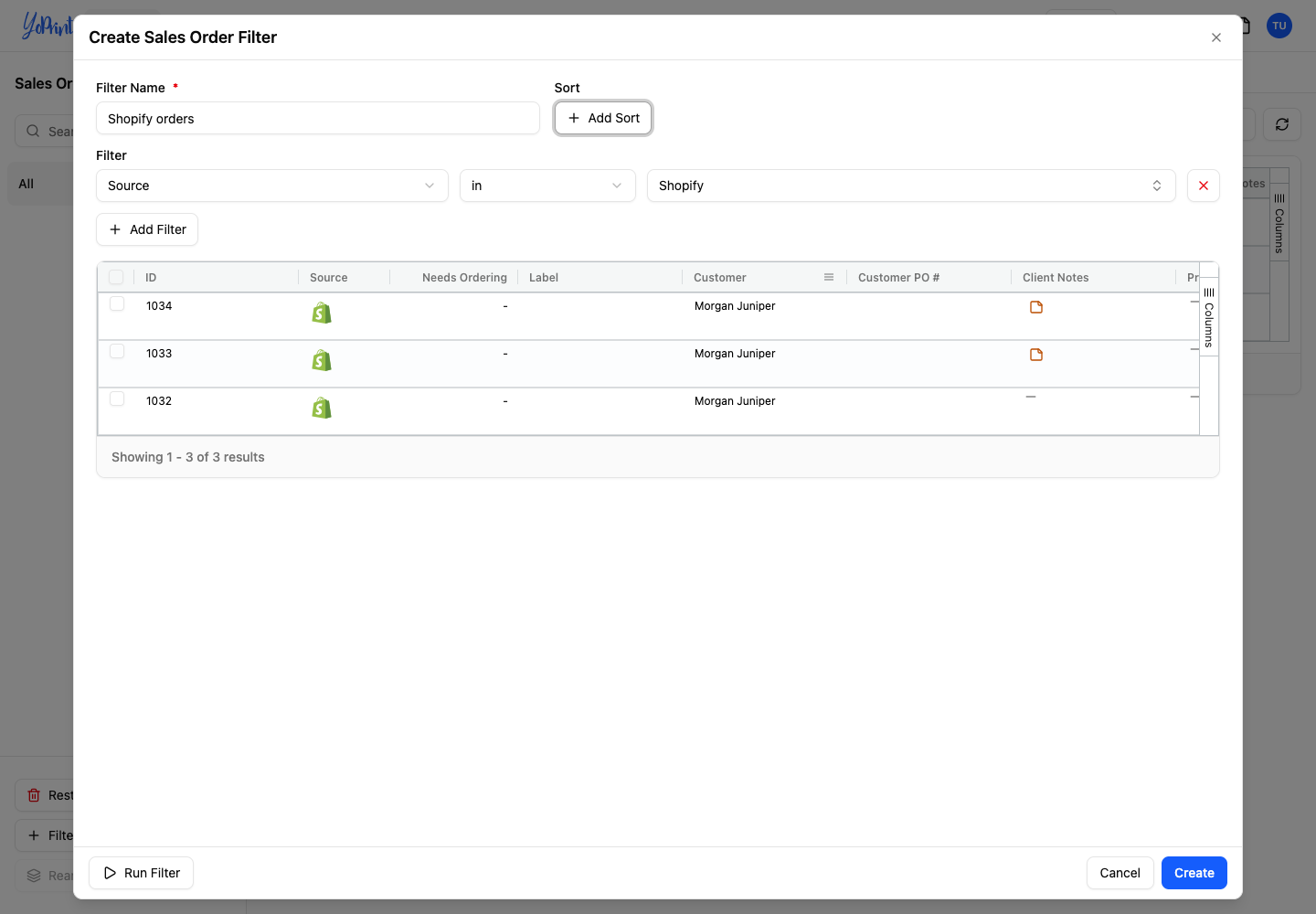Click Add Filter button
1316x914 pixels.
pyautogui.click(x=147, y=229)
